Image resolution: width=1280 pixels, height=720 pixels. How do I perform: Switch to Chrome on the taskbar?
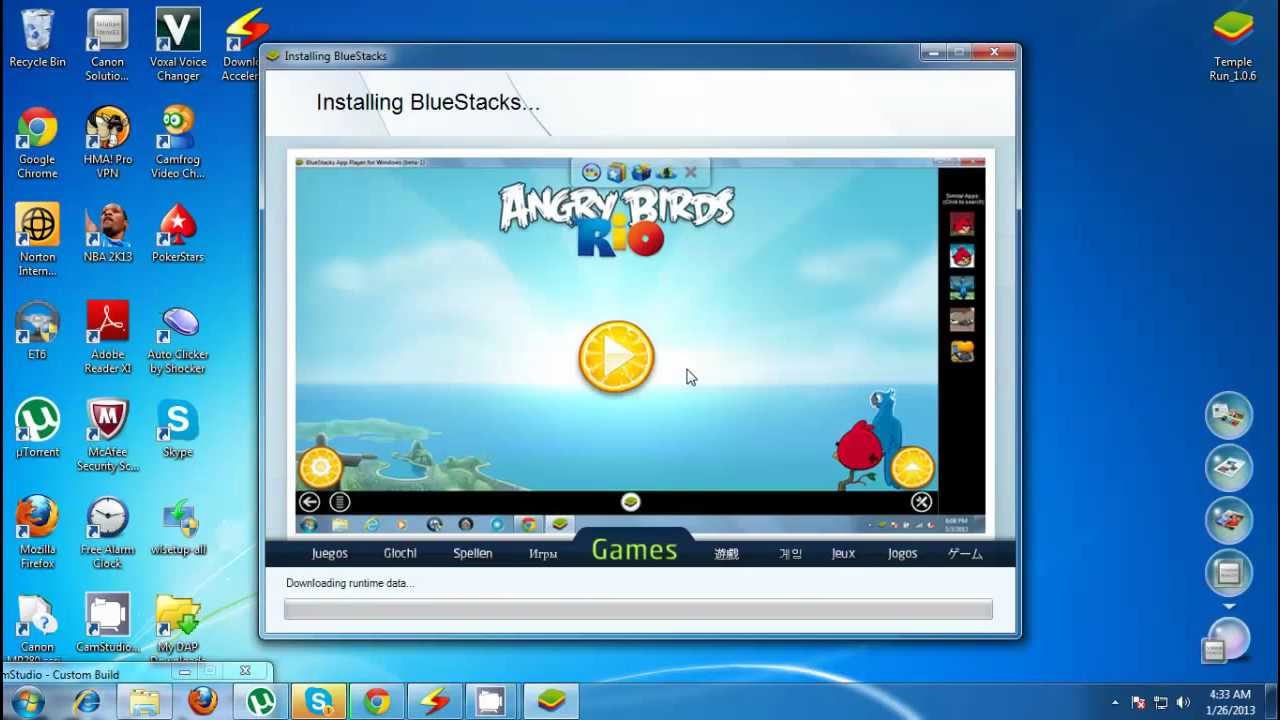click(377, 702)
